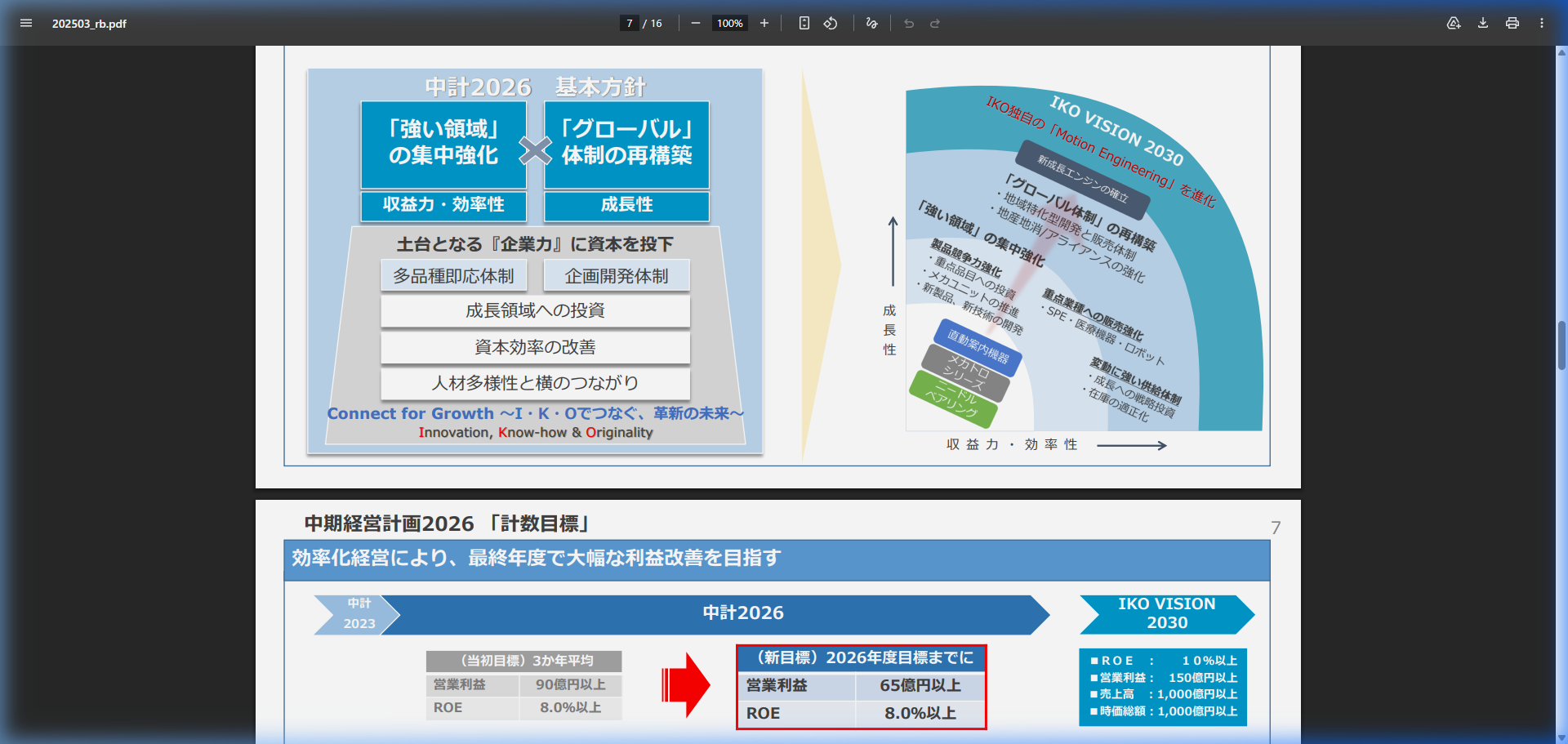Select the page number input field

tap(628, 24)
